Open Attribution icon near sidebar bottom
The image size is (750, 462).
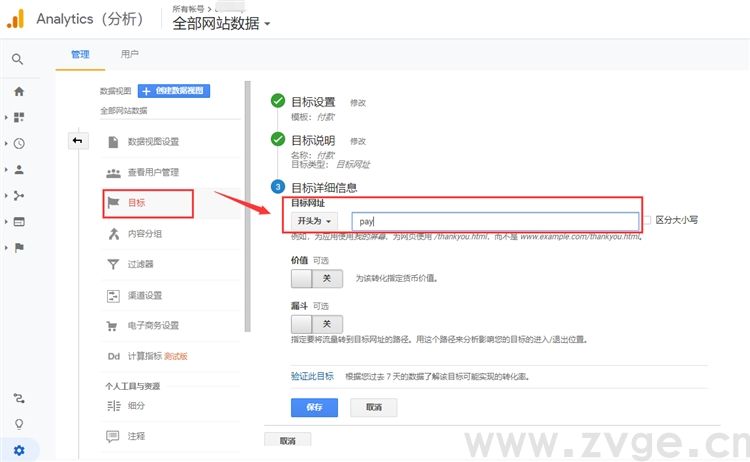(x=19, y=398)
